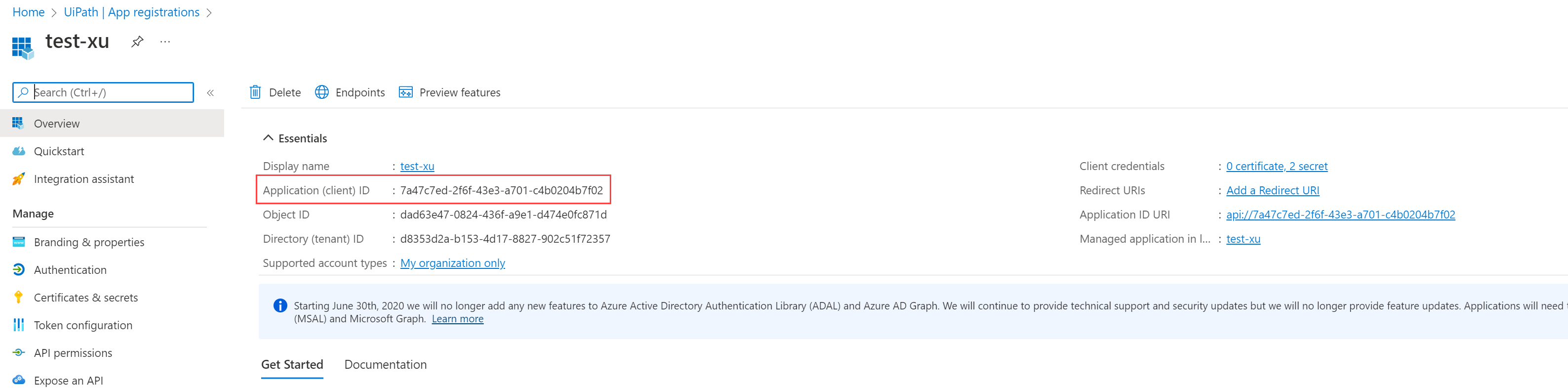The width and height of the screenshot is (1568, 391).
Task: Go to Integration assistant
Action: [x=112, y=178]
